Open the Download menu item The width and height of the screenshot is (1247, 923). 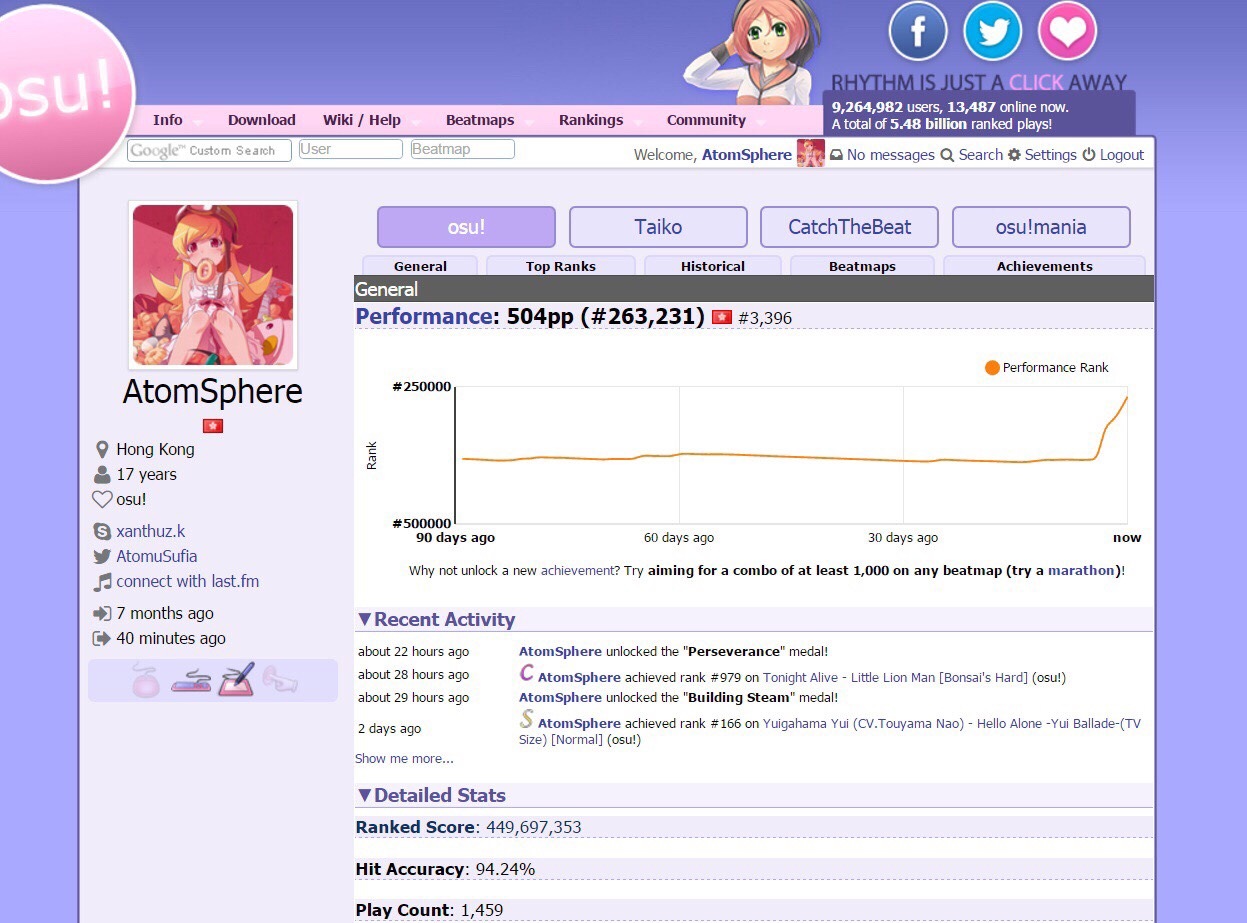262,120
